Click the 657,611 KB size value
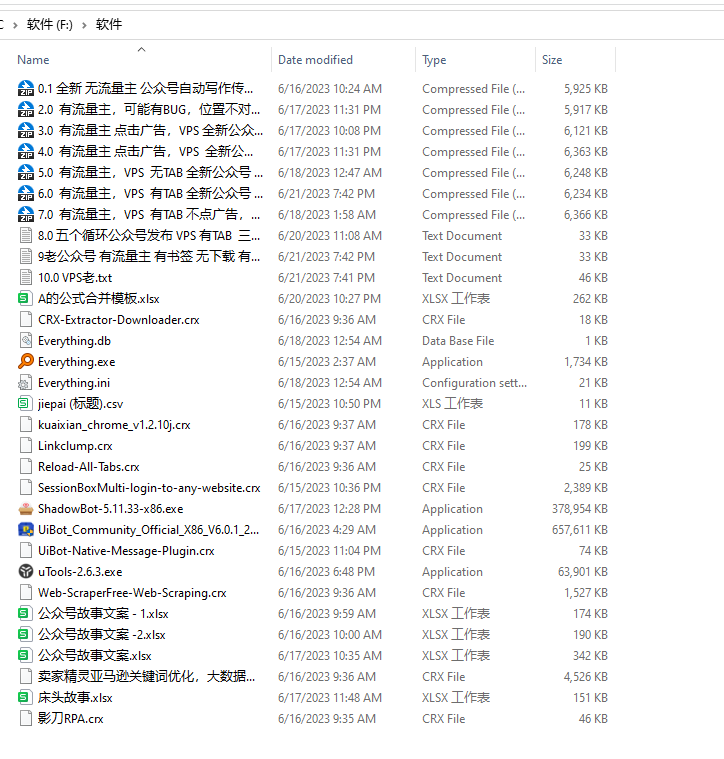Screen dimensions: 724x759 pos(579,530)
